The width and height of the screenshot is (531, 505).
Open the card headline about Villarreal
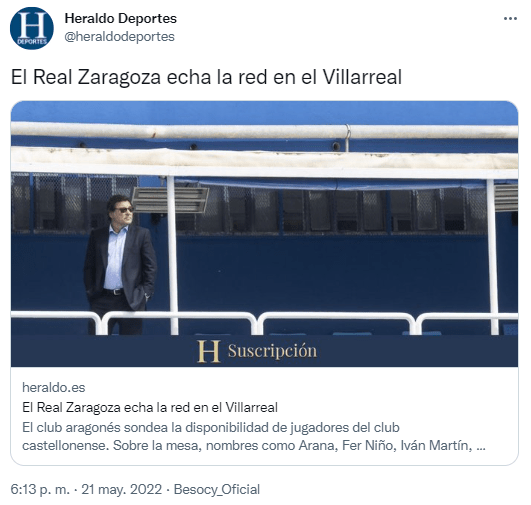pyautogui.click(x=150, y=407)
